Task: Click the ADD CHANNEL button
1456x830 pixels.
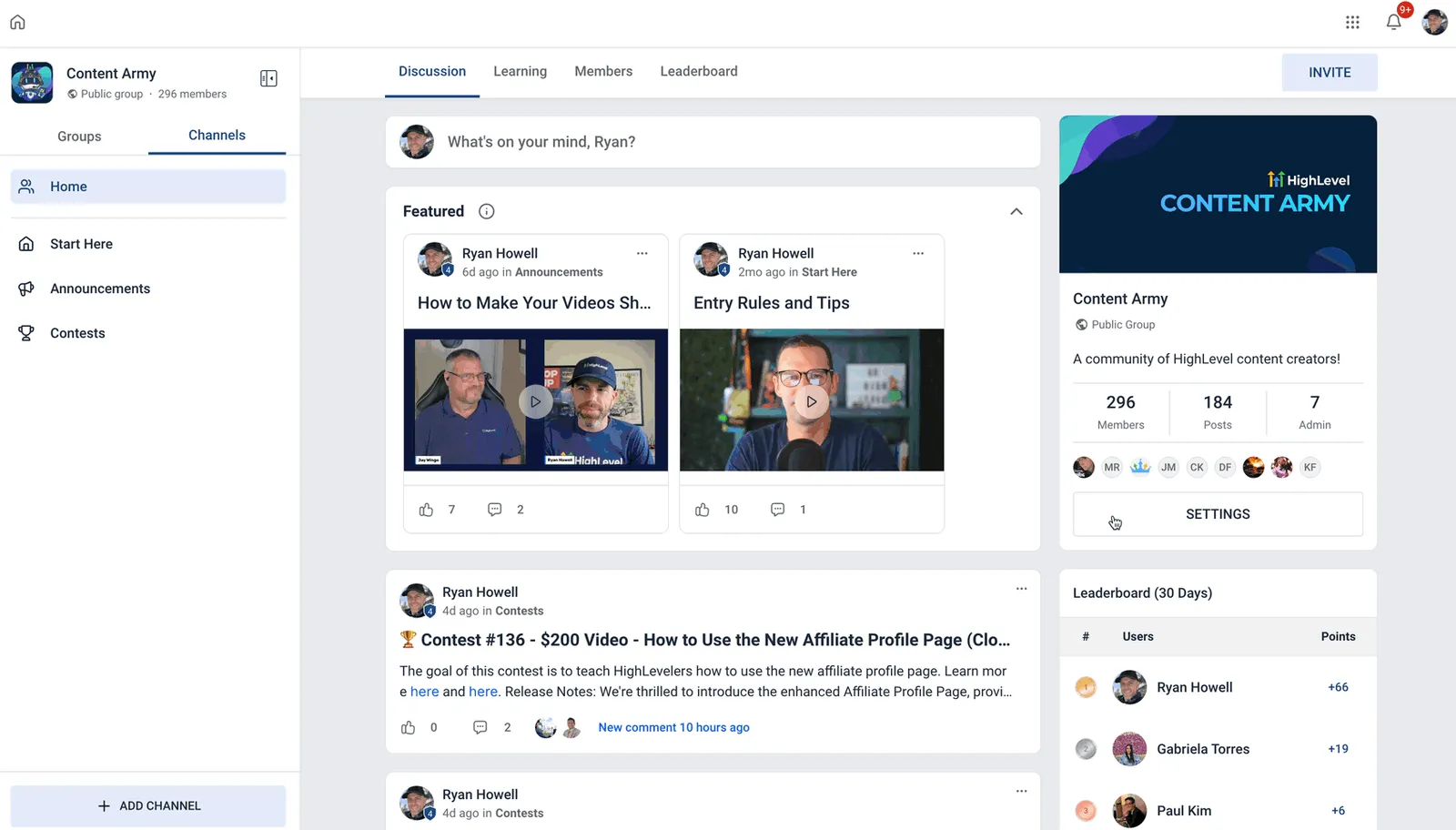Action: 148,806
